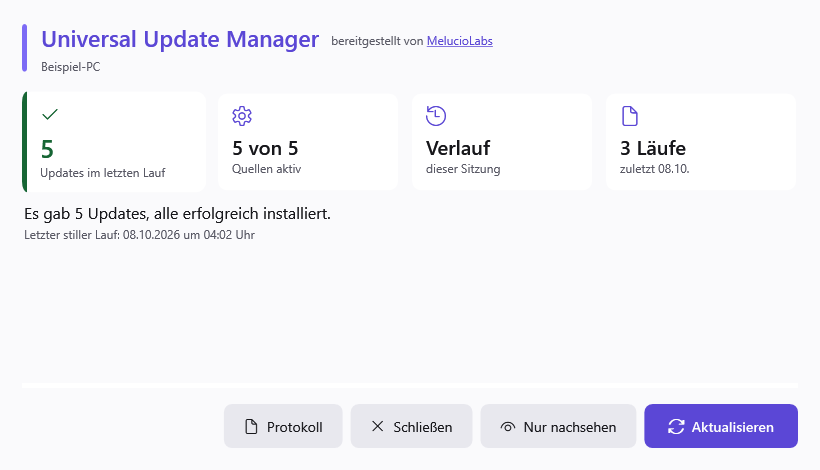Click the 'Updates im letzten Lauf' label

point(102,173)
